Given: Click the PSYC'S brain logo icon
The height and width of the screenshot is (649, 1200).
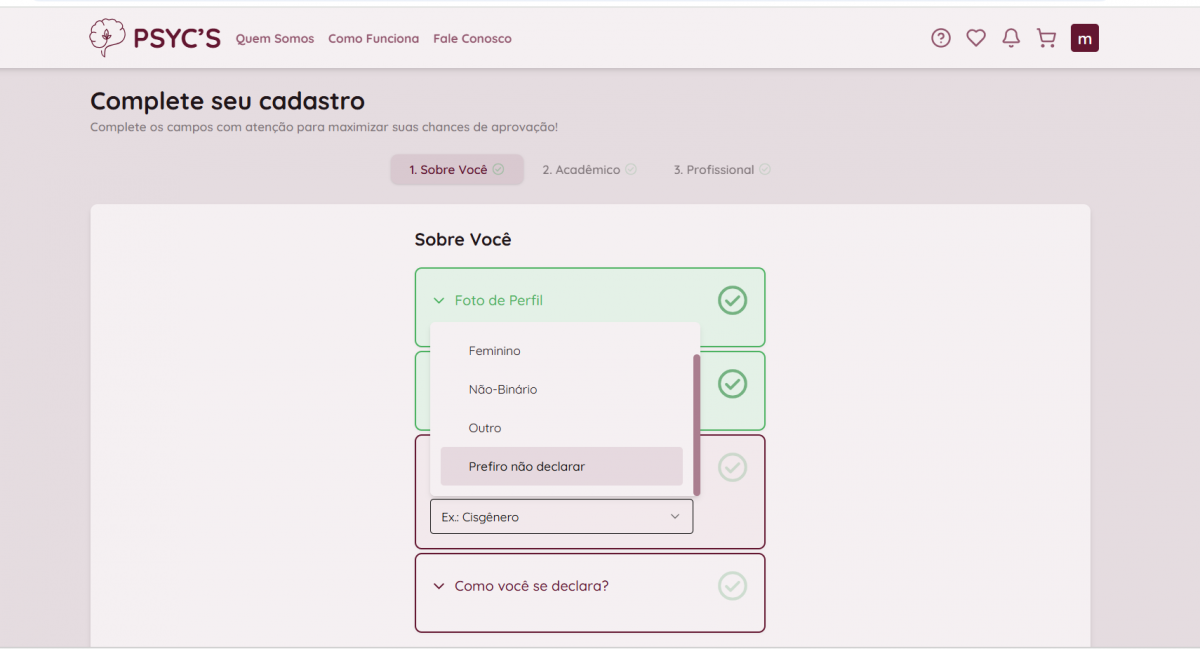Looking at the screenshot, I should 106,38.
